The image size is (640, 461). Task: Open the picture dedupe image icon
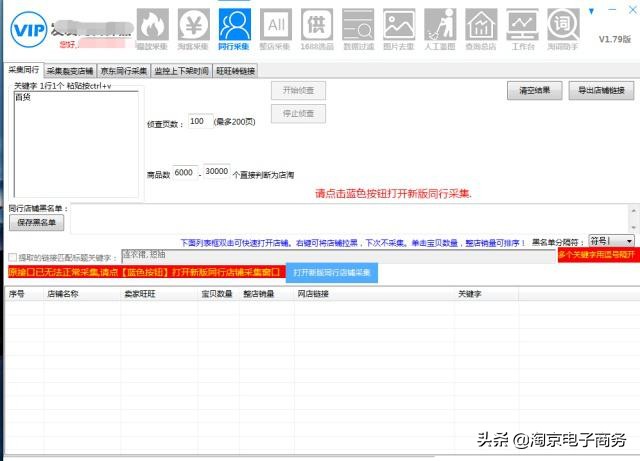(x=399, y=29)
